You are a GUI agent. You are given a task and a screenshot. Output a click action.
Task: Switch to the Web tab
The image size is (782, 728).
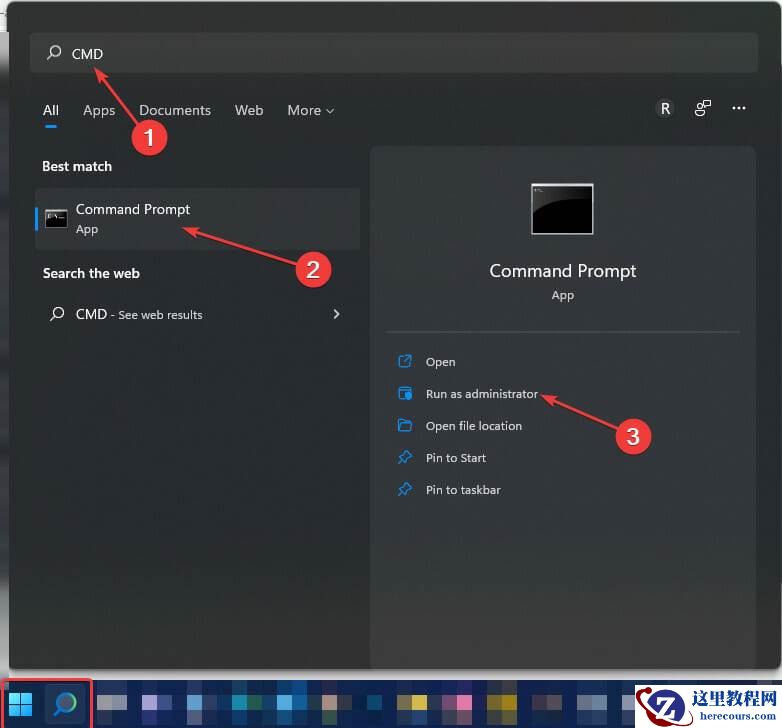[x=249, y=110]
